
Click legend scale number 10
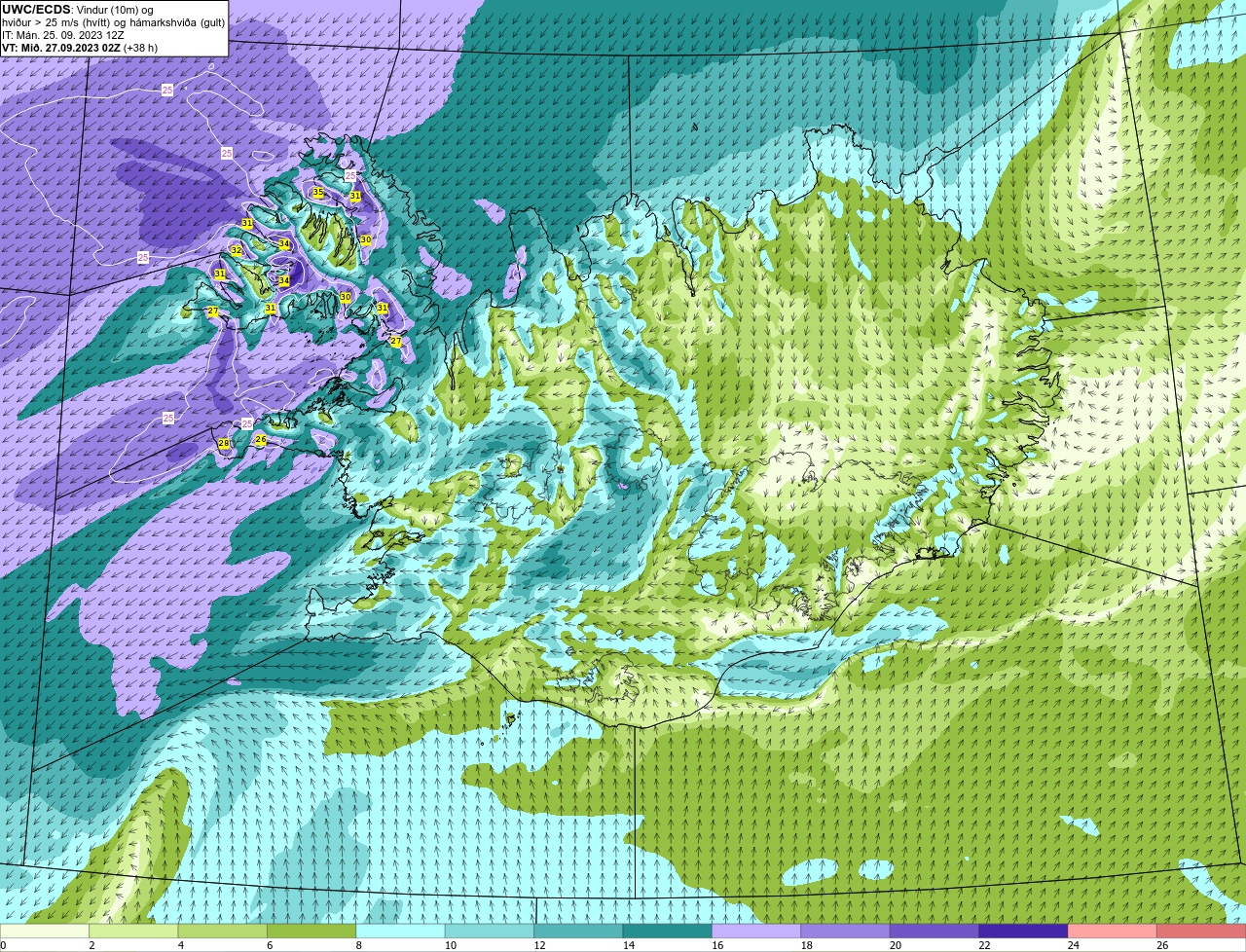click(451, 945)
